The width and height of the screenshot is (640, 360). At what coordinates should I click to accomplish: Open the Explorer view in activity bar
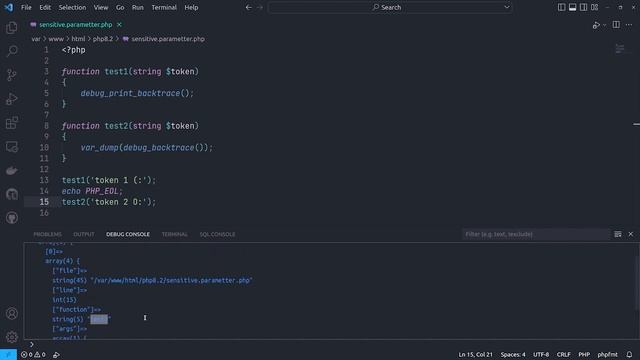[12, 27]
